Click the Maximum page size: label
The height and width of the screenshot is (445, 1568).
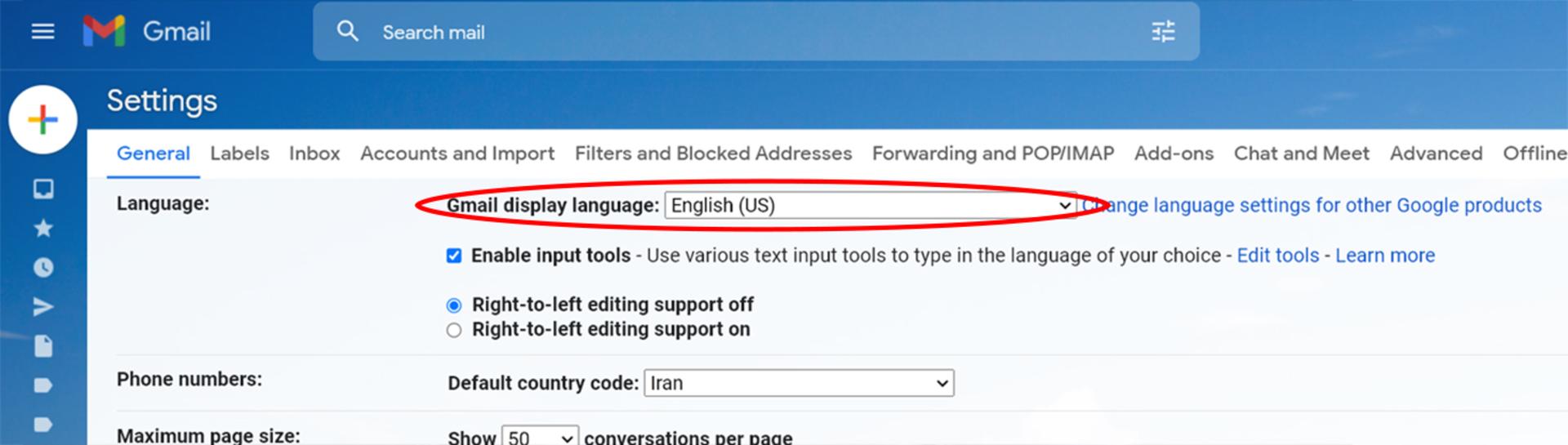pos(208,436)
